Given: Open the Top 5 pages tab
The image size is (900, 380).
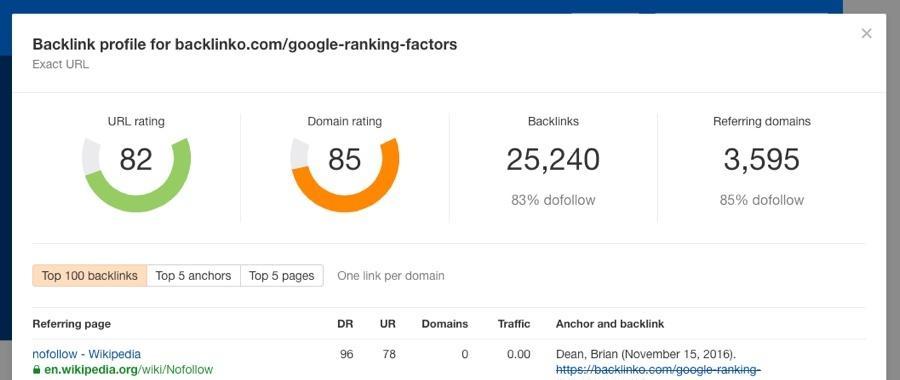Looking at the screenshot, I should (x=282, y=276).
